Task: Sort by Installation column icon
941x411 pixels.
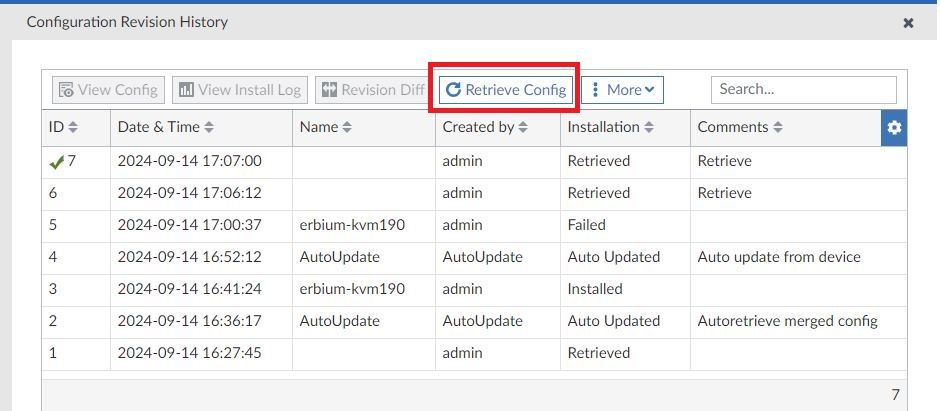Action: tap(648, 128)
